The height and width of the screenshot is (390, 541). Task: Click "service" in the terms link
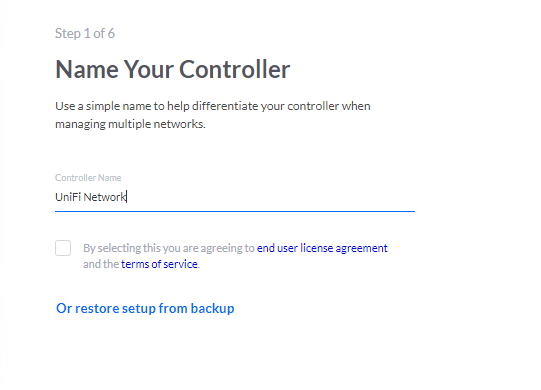tap(180, 264)
